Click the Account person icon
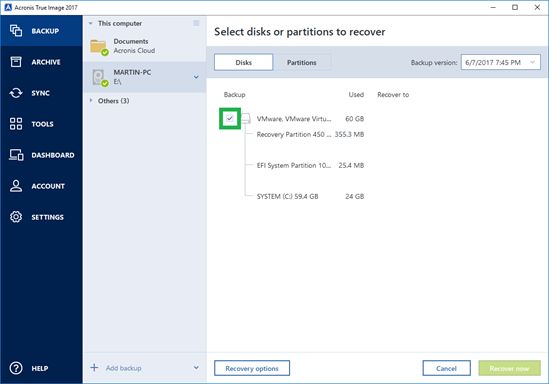Viewport: 549px width, 384px height. (x=16, y=186)
